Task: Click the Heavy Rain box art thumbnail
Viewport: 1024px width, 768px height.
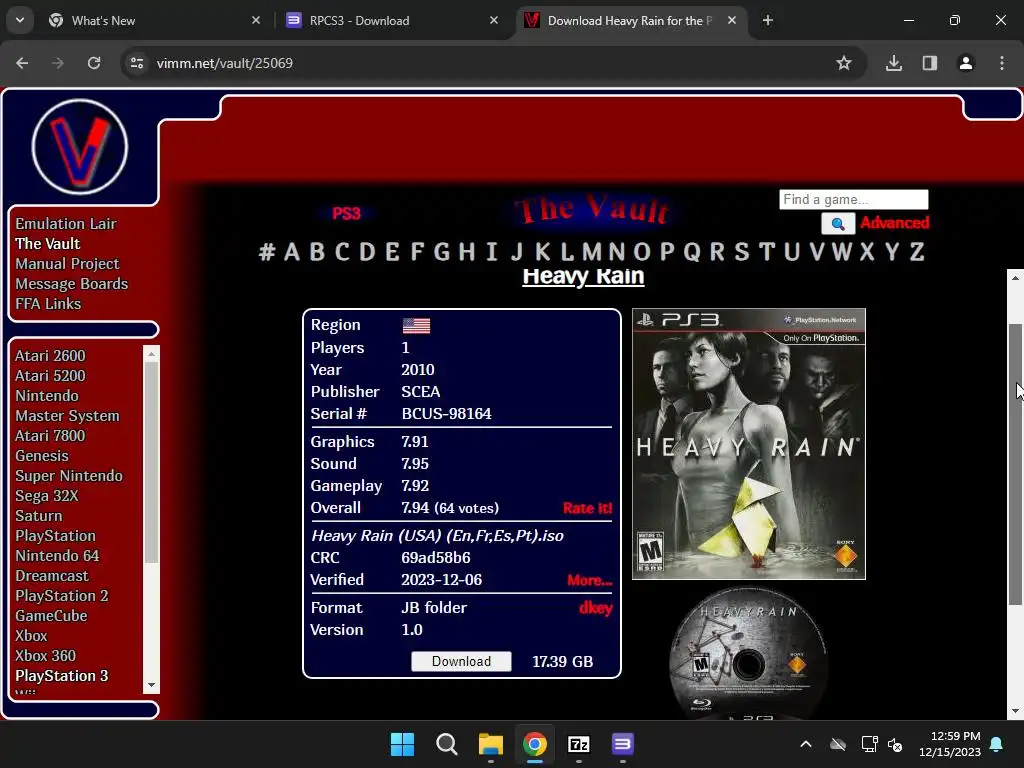Action: 749,444
